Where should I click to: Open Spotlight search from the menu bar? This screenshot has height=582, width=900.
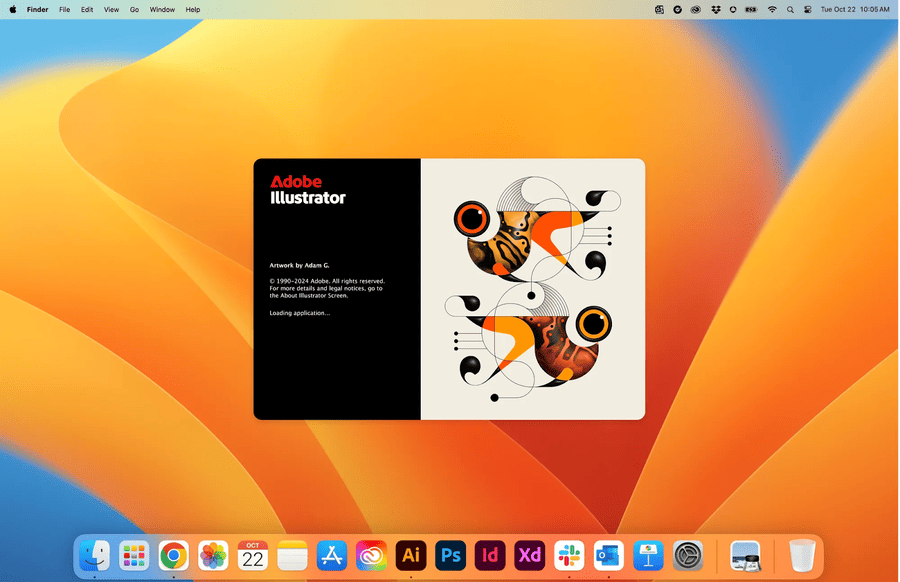(x=790, y=9)
